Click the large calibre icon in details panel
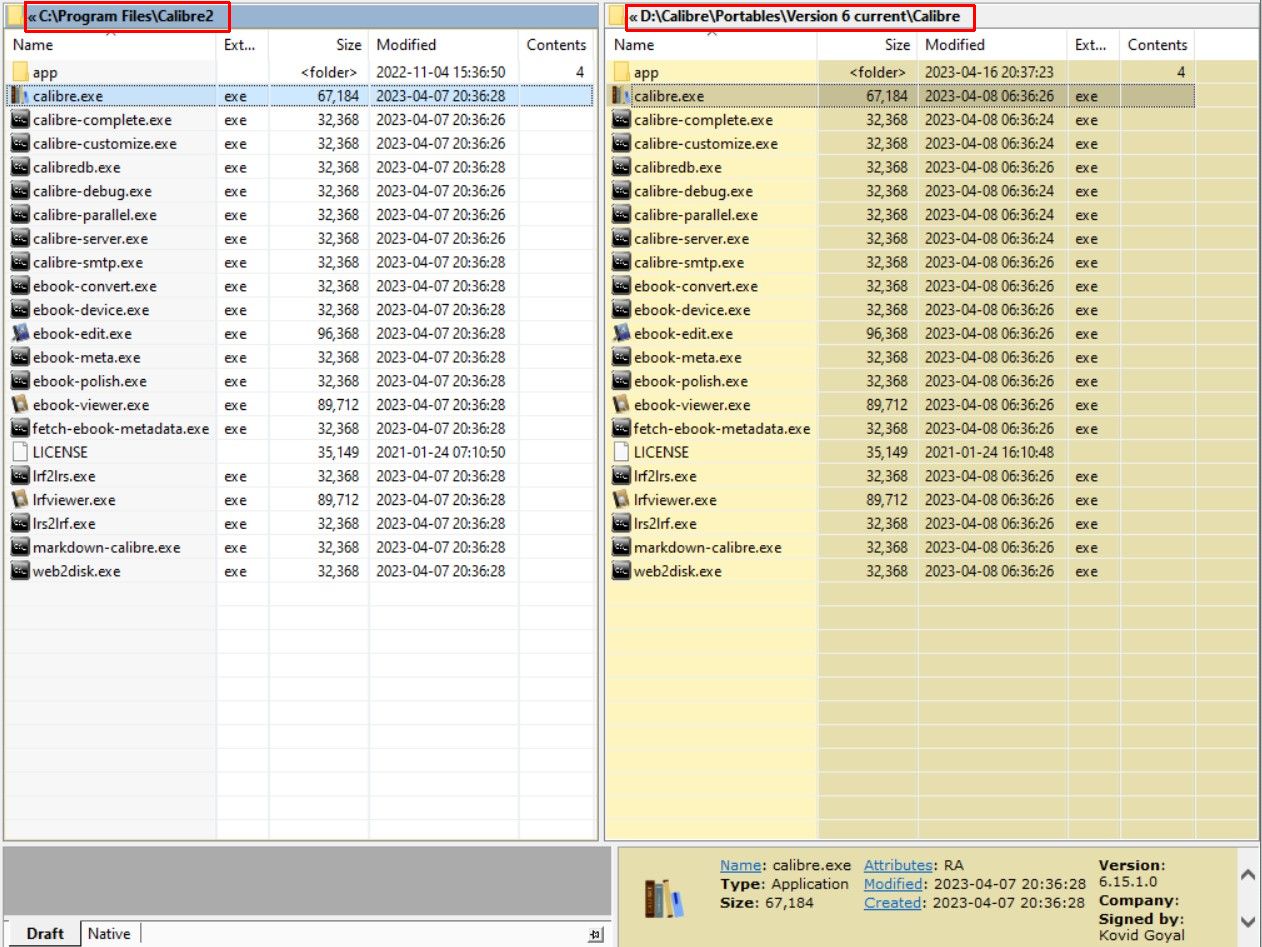Image resolution: width=1262 pixels, height=947 pixels. (665, 898)
